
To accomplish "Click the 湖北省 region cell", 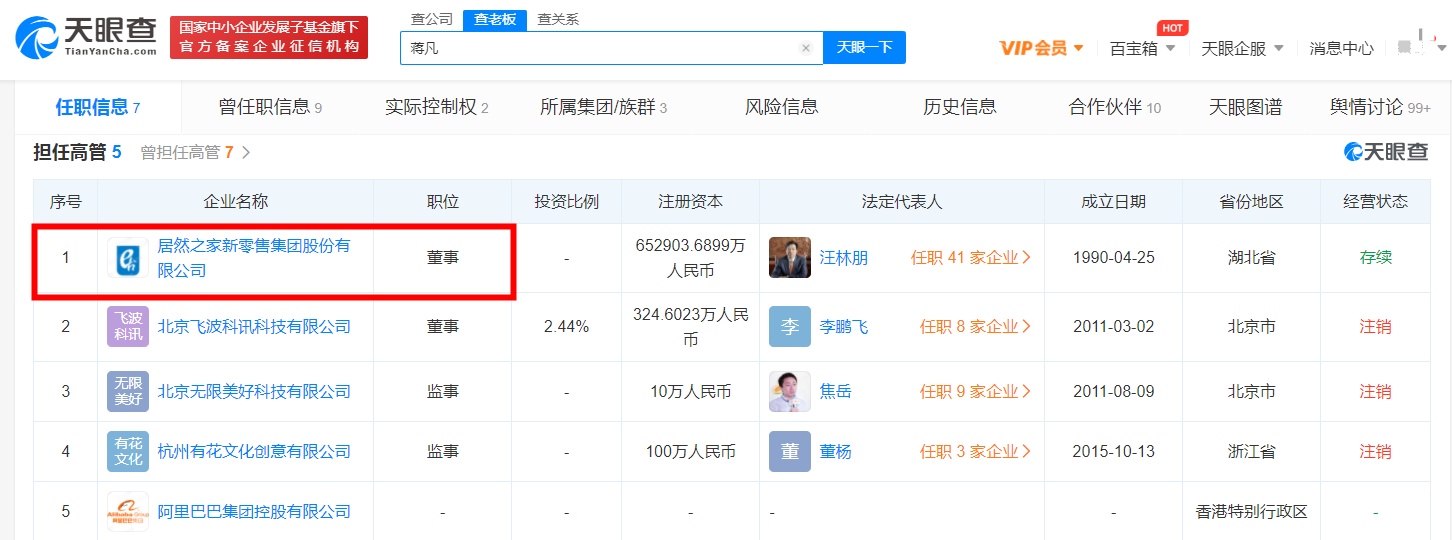I will (x=1251, y=258).
